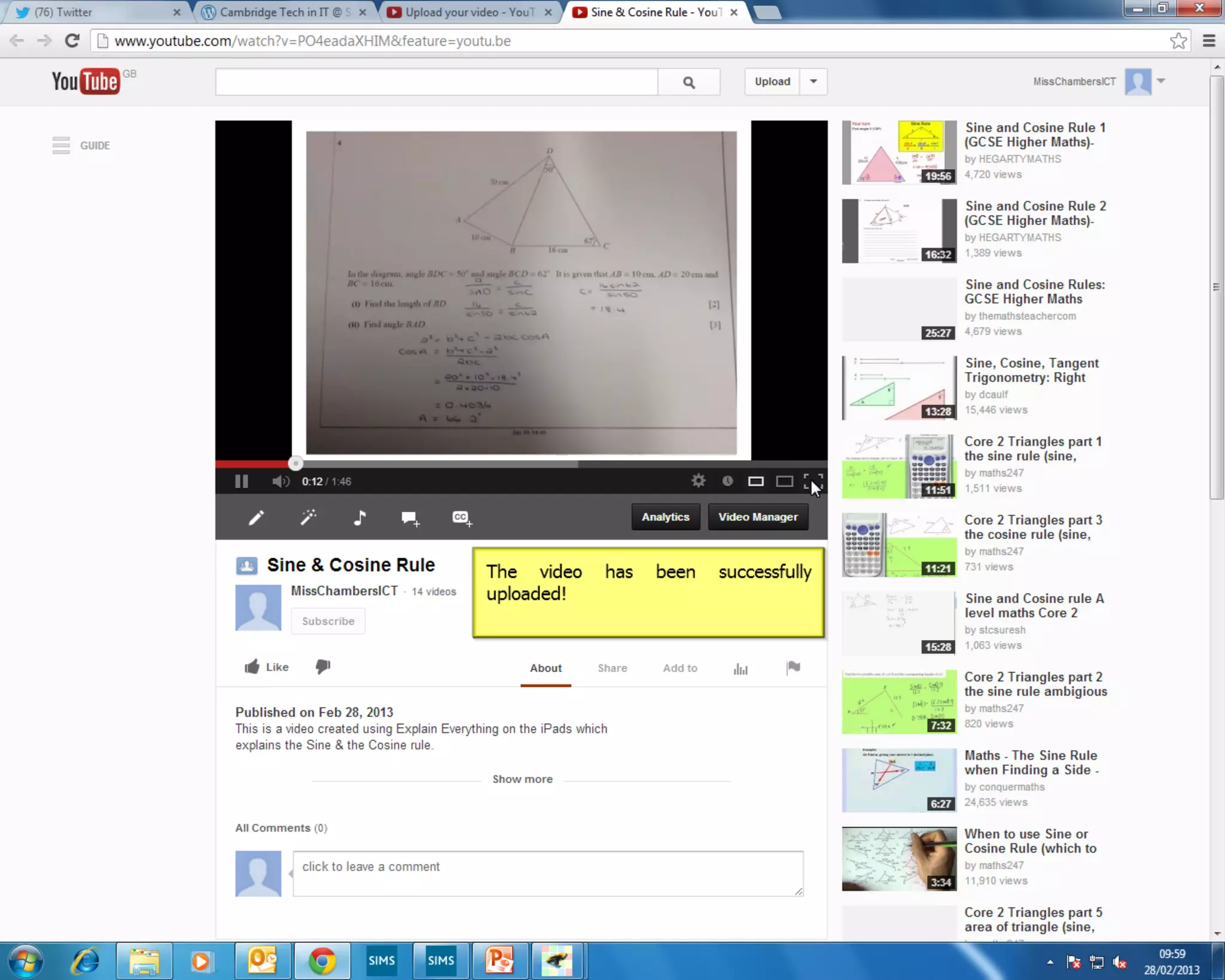Expand the MissChambersICT account menu arrow
Image resolution: width=1225 pixels, height=980 pixels.
point(1161,81)
